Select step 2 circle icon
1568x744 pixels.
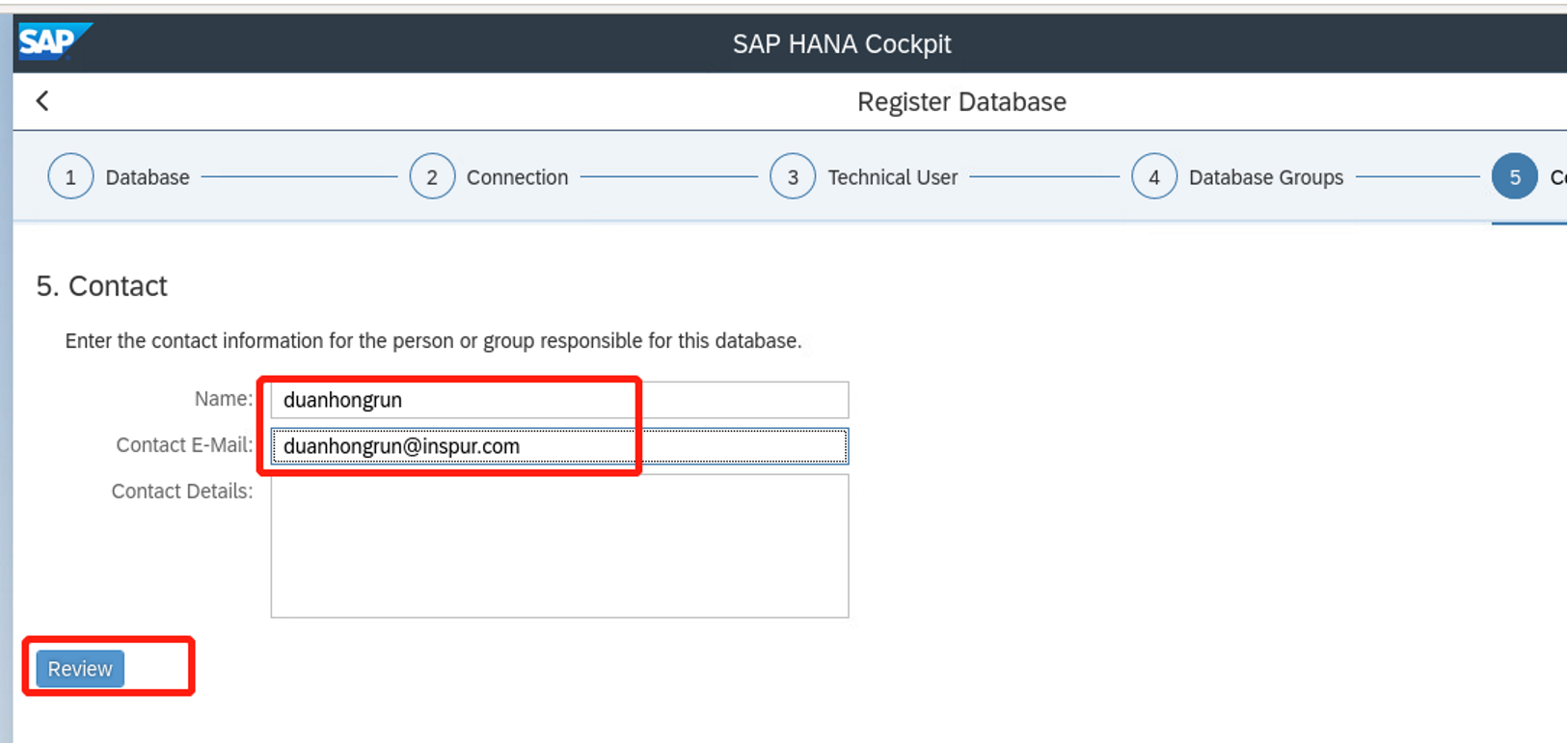(x=432, y=177)
